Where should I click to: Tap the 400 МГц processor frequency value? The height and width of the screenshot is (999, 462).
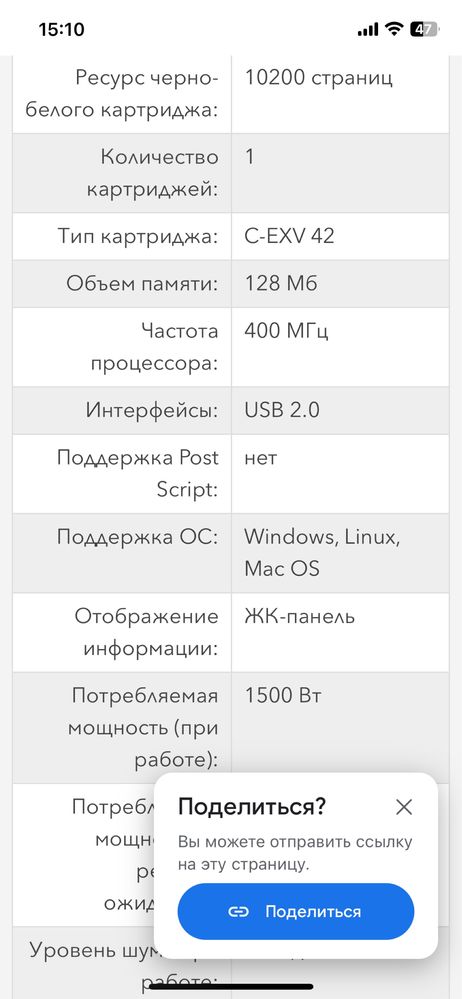(287, 331)
